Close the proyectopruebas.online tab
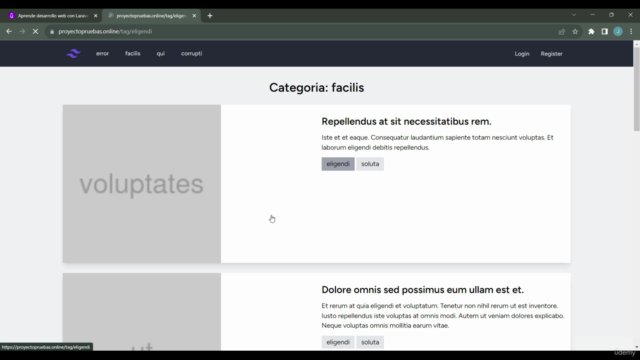The image size is (640, 360). pos(194,16)
